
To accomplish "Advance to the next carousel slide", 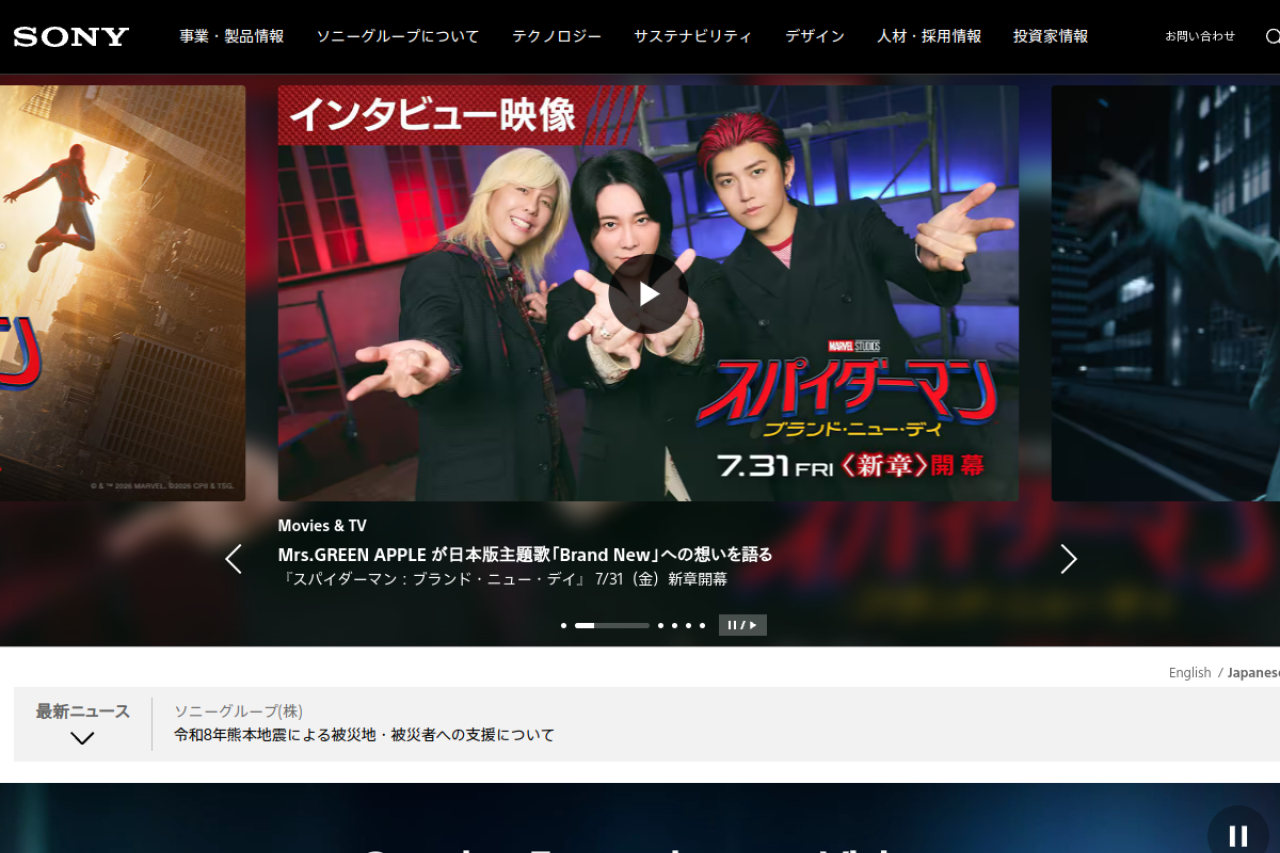I will [1068, 559].
